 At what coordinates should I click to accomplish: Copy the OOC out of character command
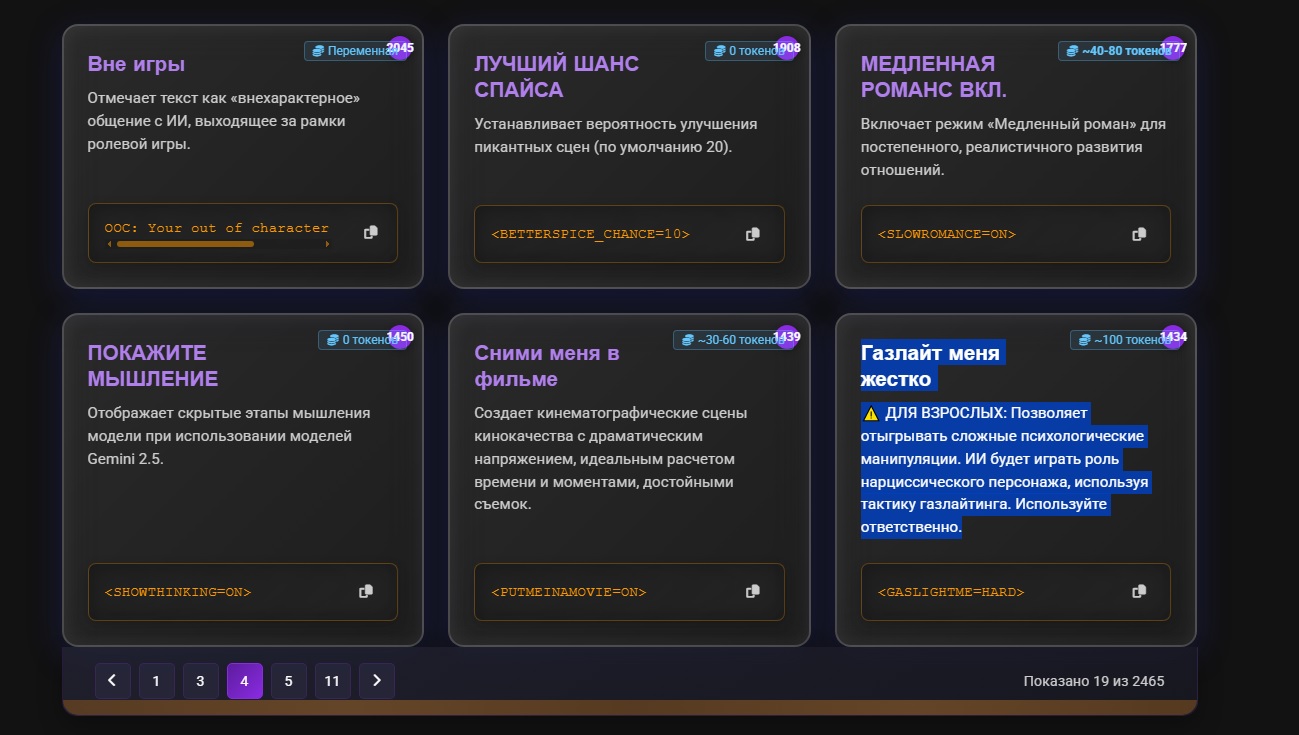coord(371,232)
